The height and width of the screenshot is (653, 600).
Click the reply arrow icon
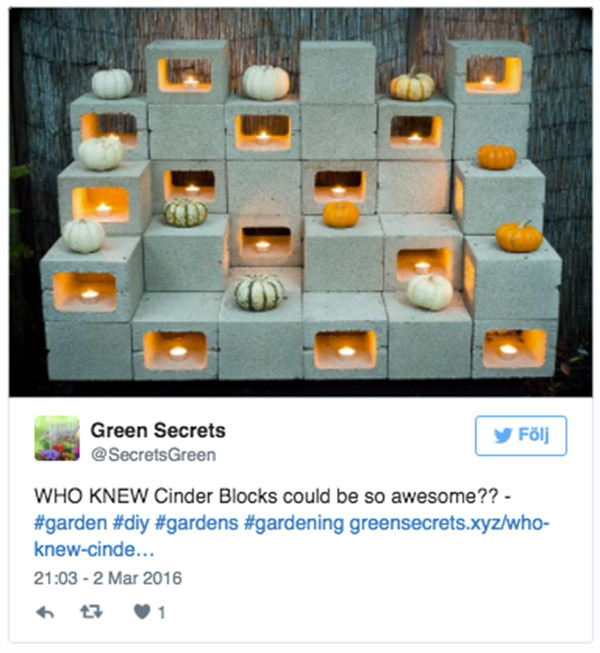coord(45,612)
